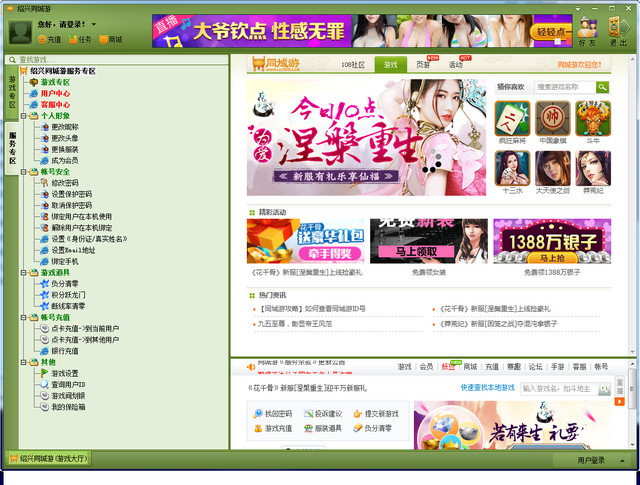Click 会员 in bottom navigation bar
The height and width of the screenshot is (485, 640).
tap(426, 367)
